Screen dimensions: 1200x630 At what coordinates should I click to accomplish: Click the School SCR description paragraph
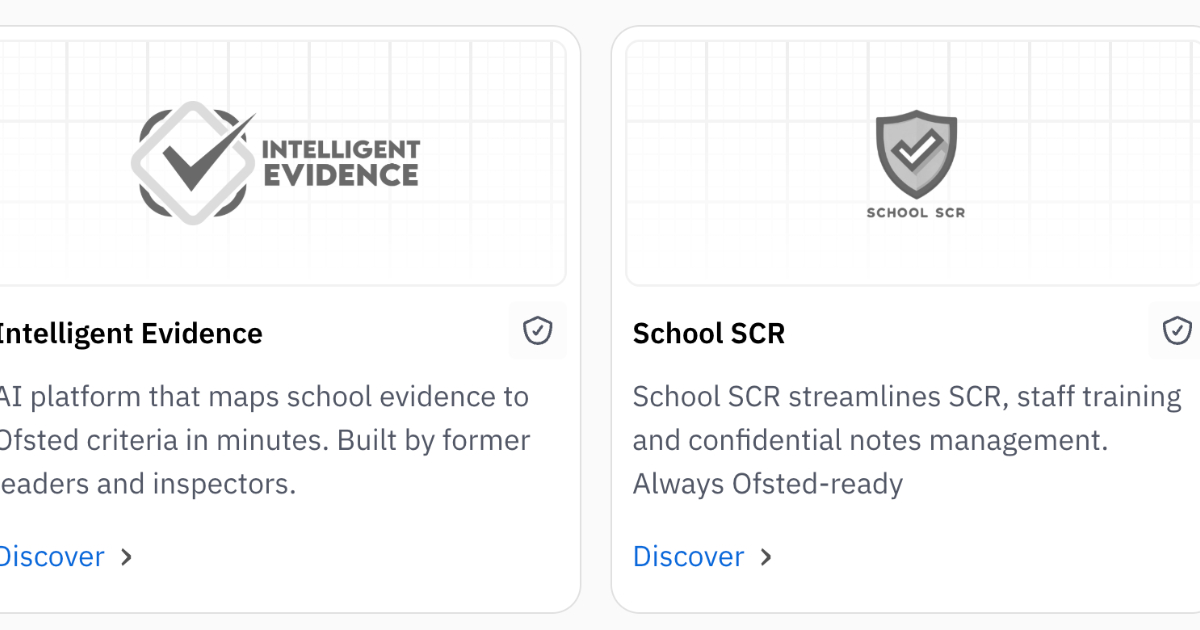click(906, 440)
